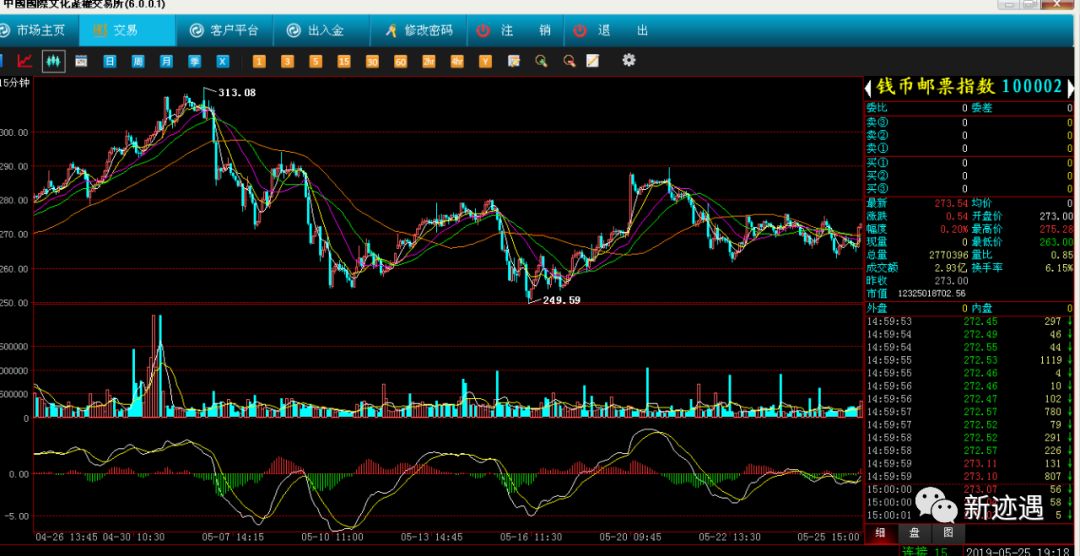Image resolution: width=1080 pixels, height=556 pixels.
Task: Click the 14:59:53 tick row
Action: (x=968, y=321)
